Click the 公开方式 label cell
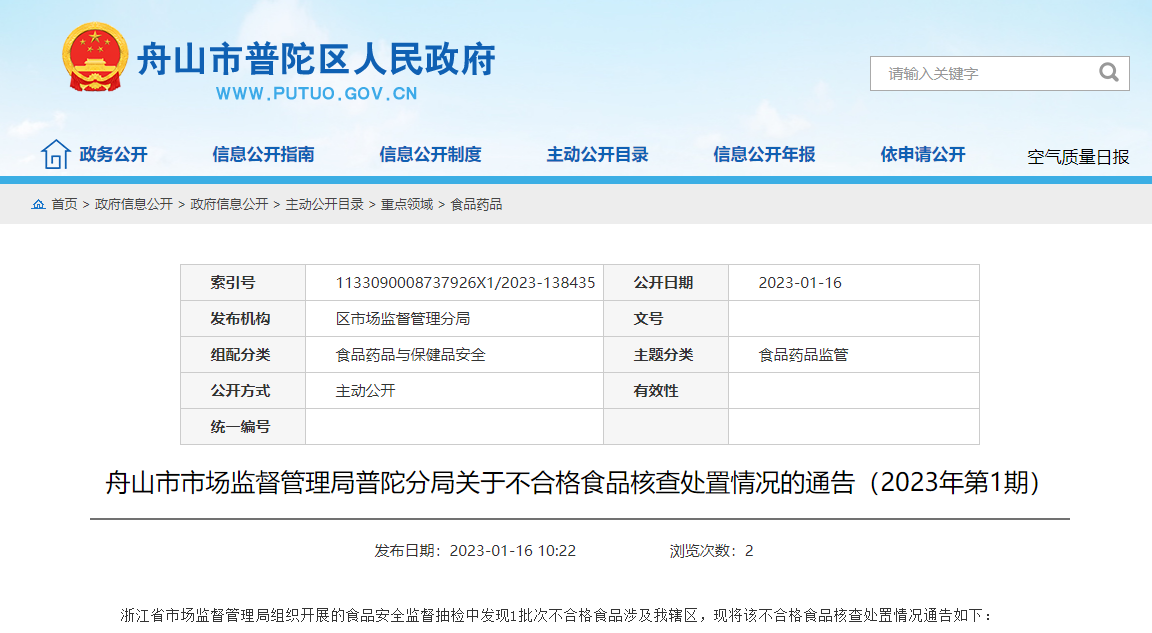Screen dimensions: 1152x633 click(x=243, y=391)
